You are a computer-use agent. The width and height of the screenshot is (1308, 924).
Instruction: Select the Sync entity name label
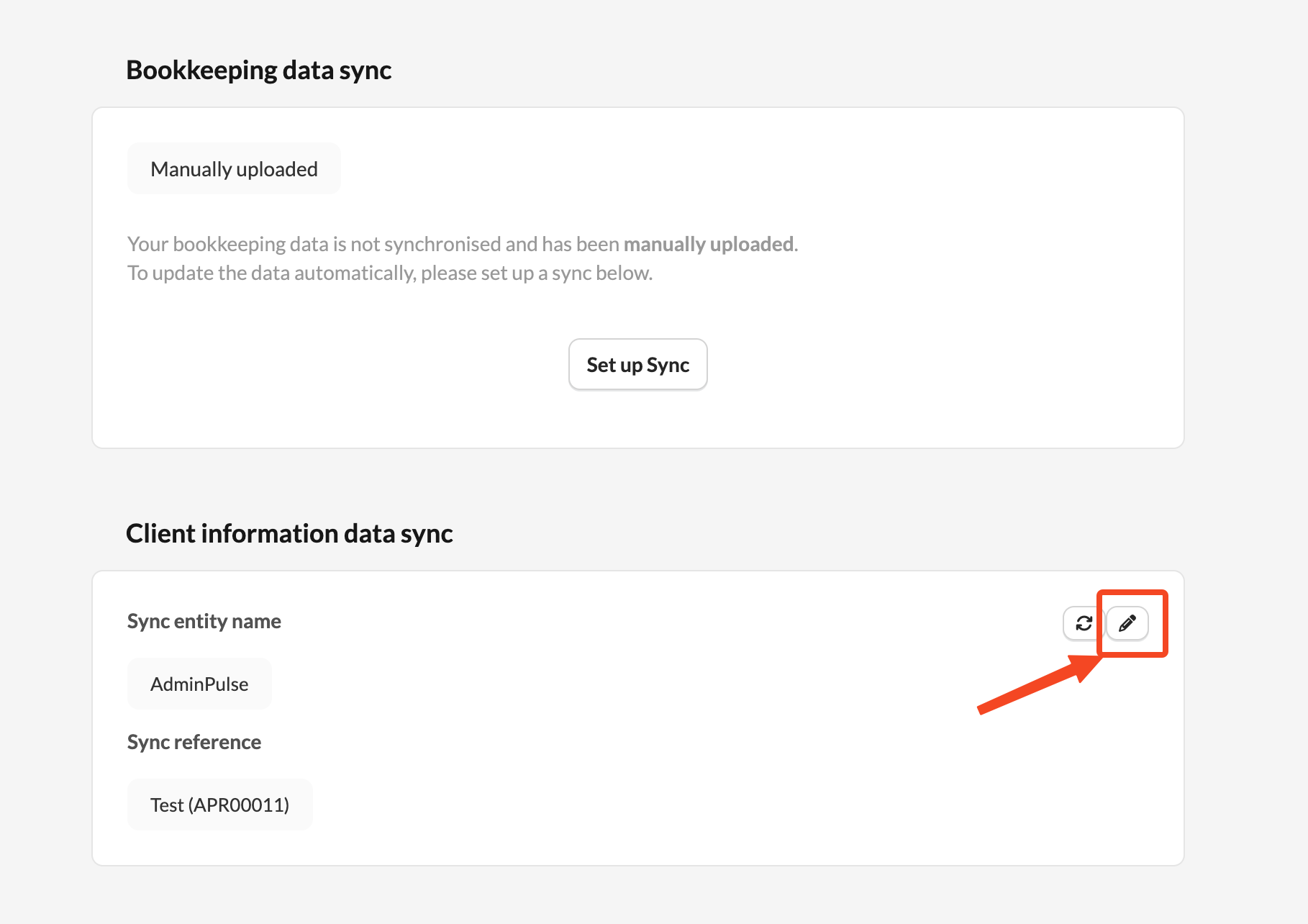click(x=204, y=622)
